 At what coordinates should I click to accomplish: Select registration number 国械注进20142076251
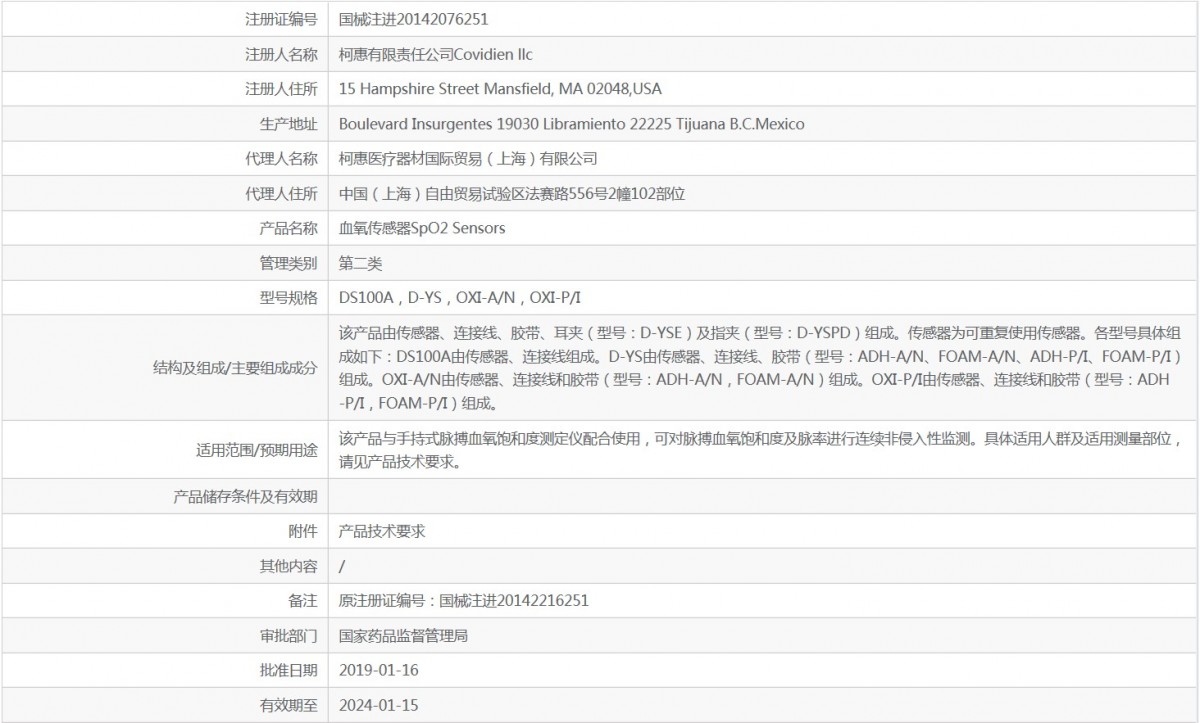414,18
